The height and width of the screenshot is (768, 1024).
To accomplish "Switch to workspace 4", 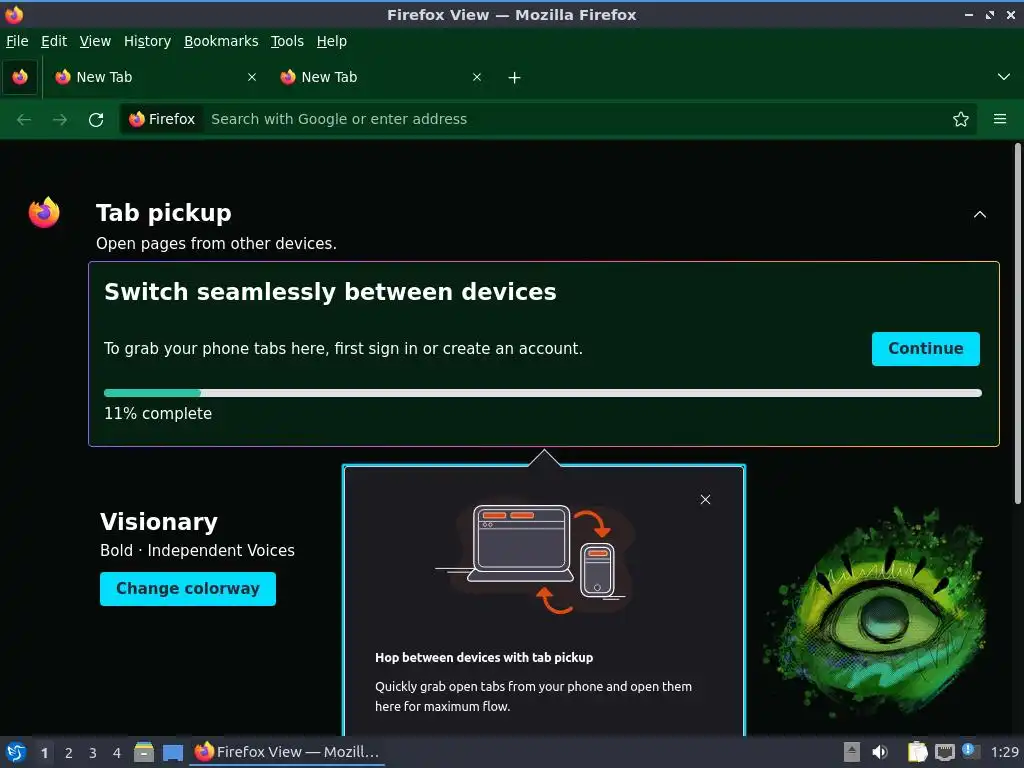I will [117, 753].
